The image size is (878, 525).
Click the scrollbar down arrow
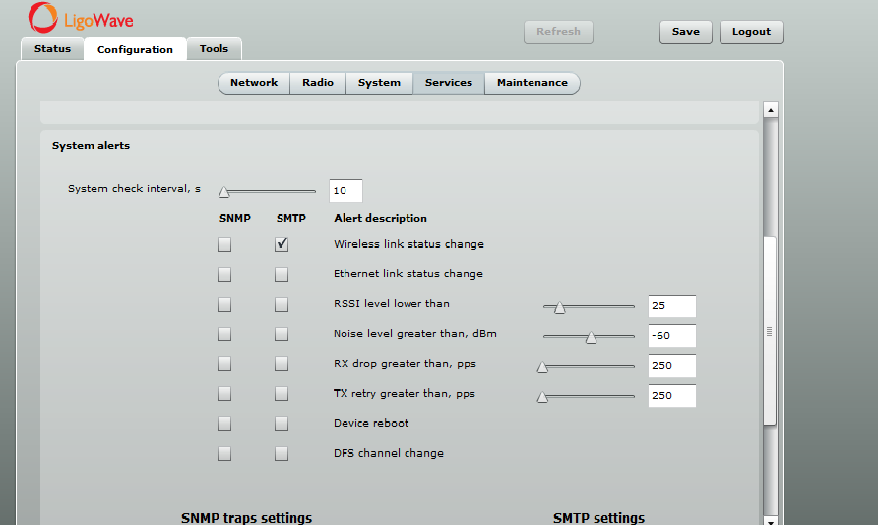[771, 522]
